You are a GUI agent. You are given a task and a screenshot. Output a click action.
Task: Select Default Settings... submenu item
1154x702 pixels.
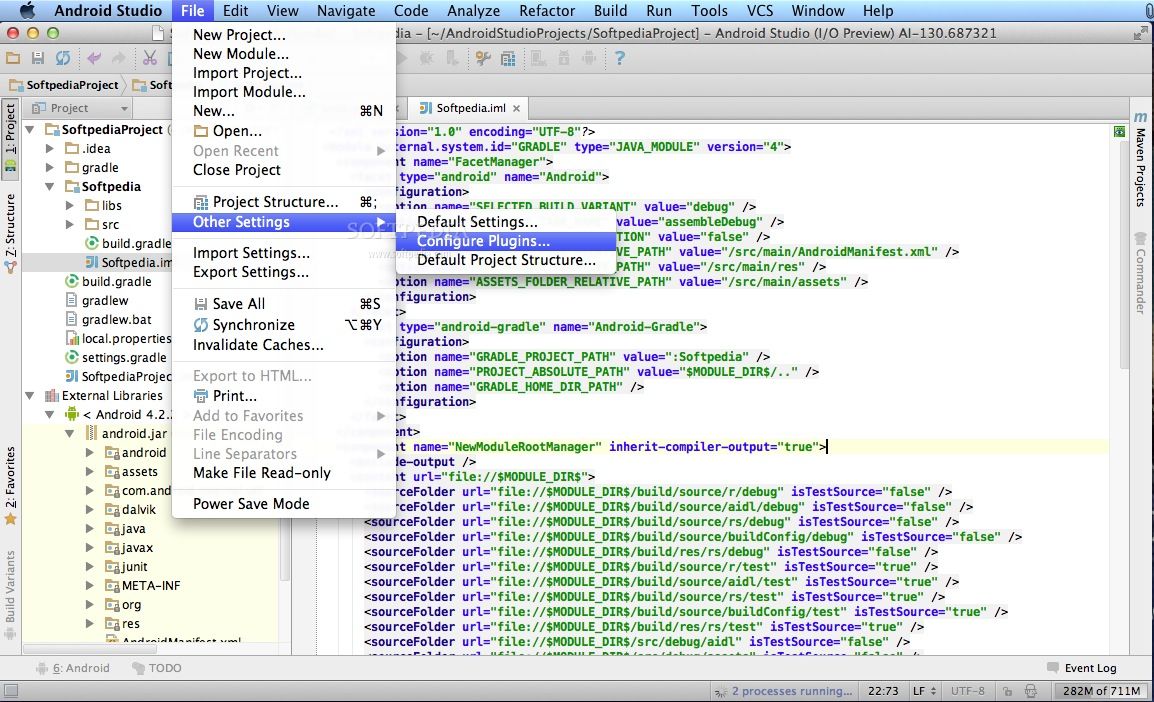[506, 221]
